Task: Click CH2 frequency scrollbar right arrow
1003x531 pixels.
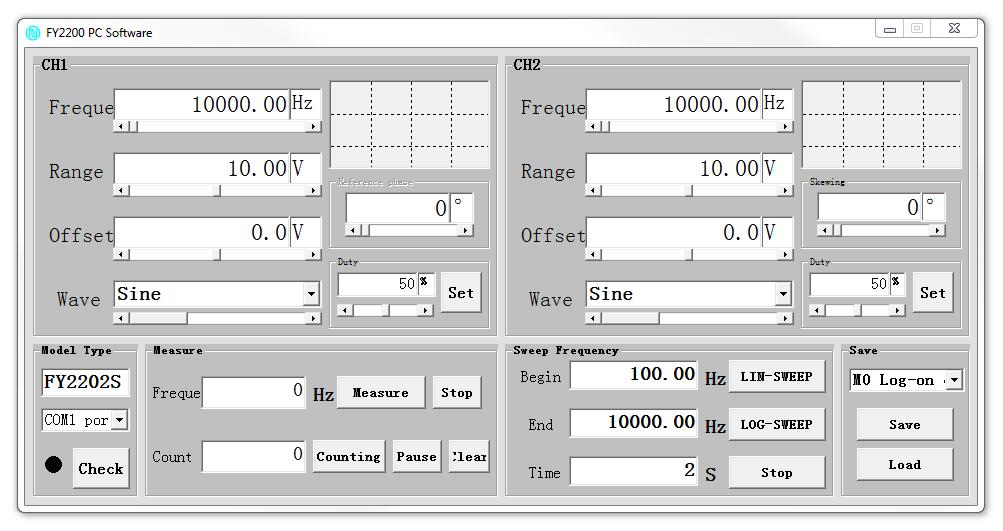Action: click(x=786, y=127)
